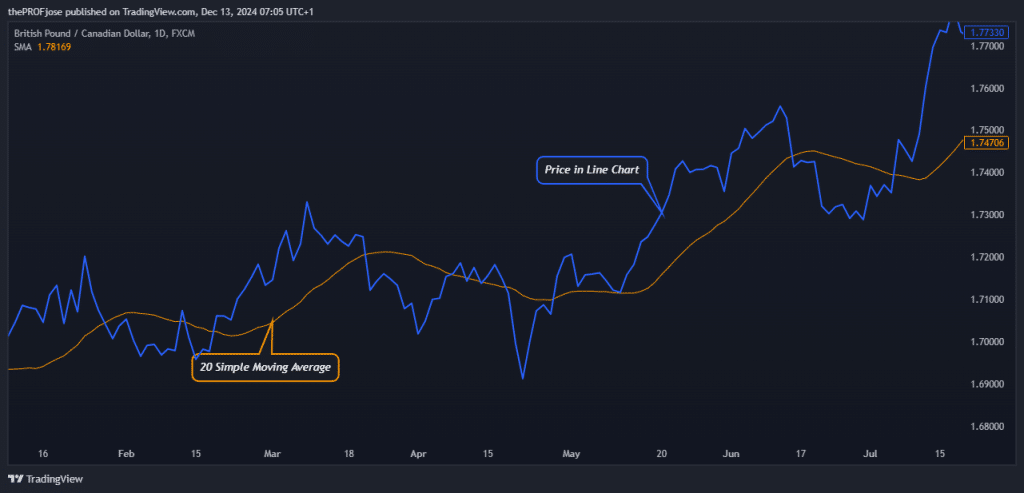Click the 1.72000 price axis label

(x=987, y=258)
